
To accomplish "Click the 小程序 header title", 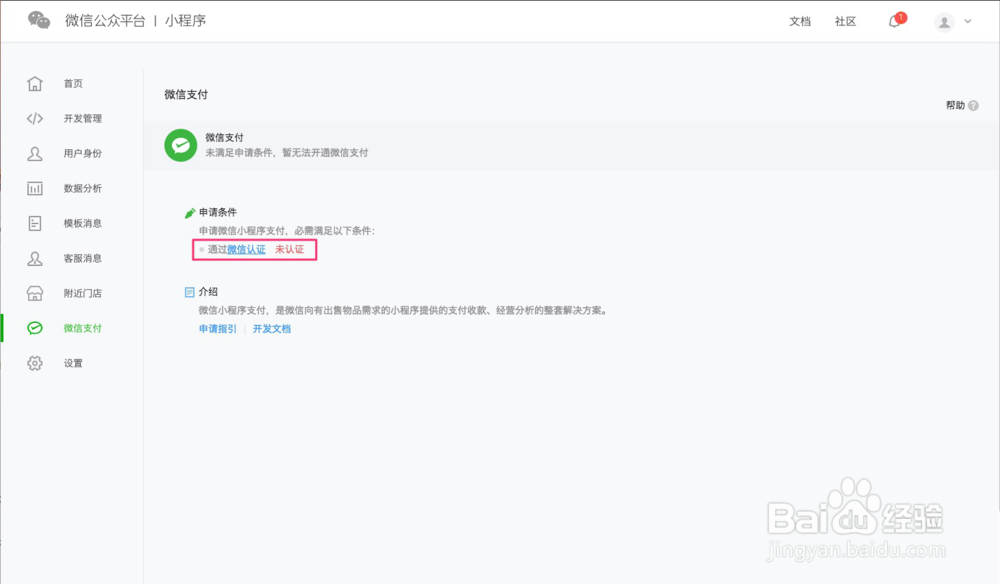I will tap(185, 20).
